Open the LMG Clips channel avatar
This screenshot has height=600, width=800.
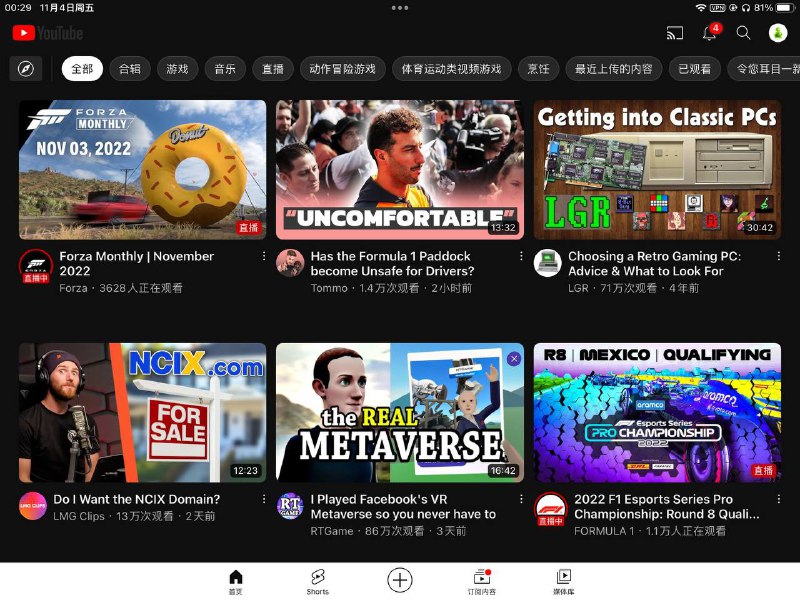point(33,506)
